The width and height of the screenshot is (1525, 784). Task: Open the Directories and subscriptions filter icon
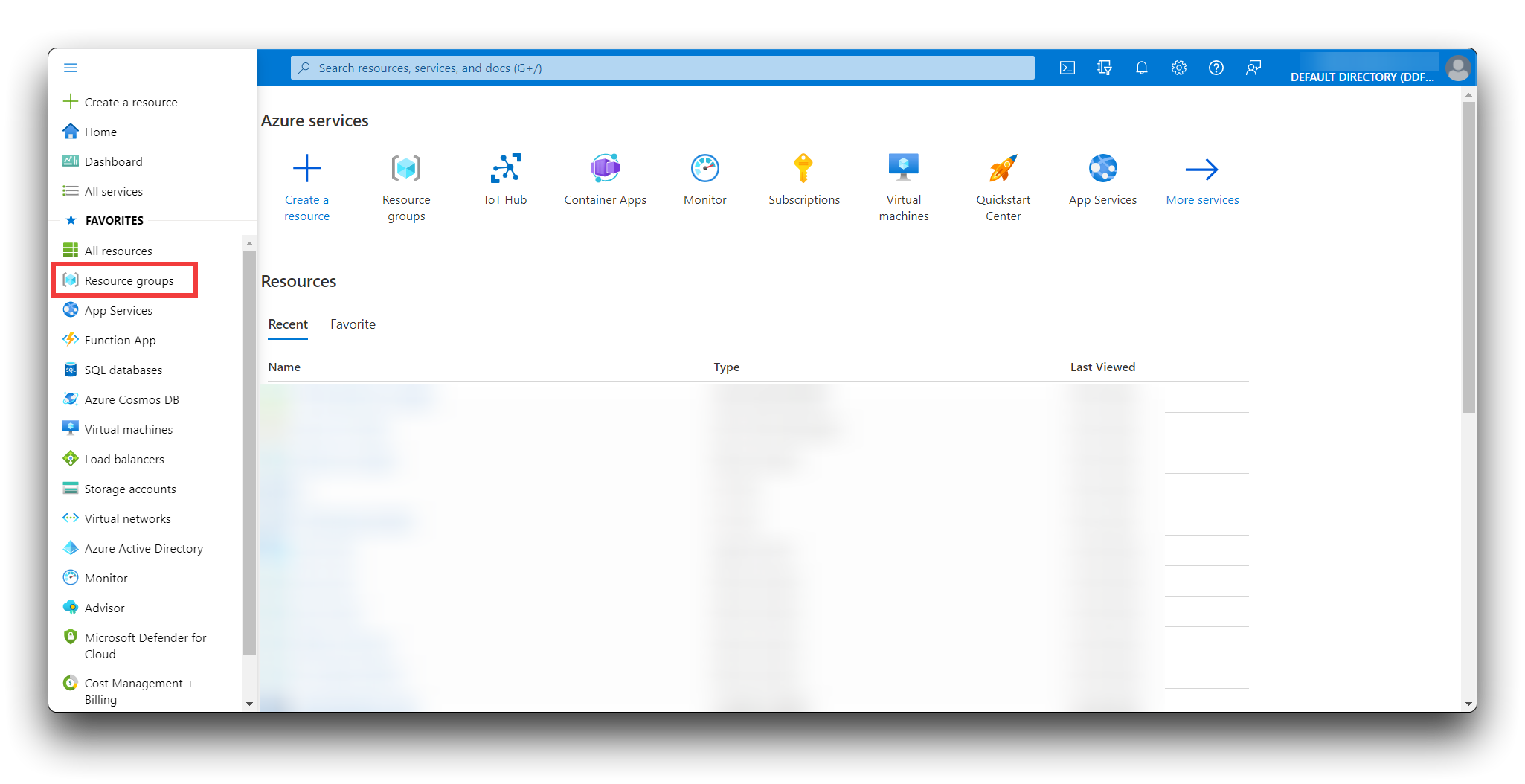(1105, 68)
